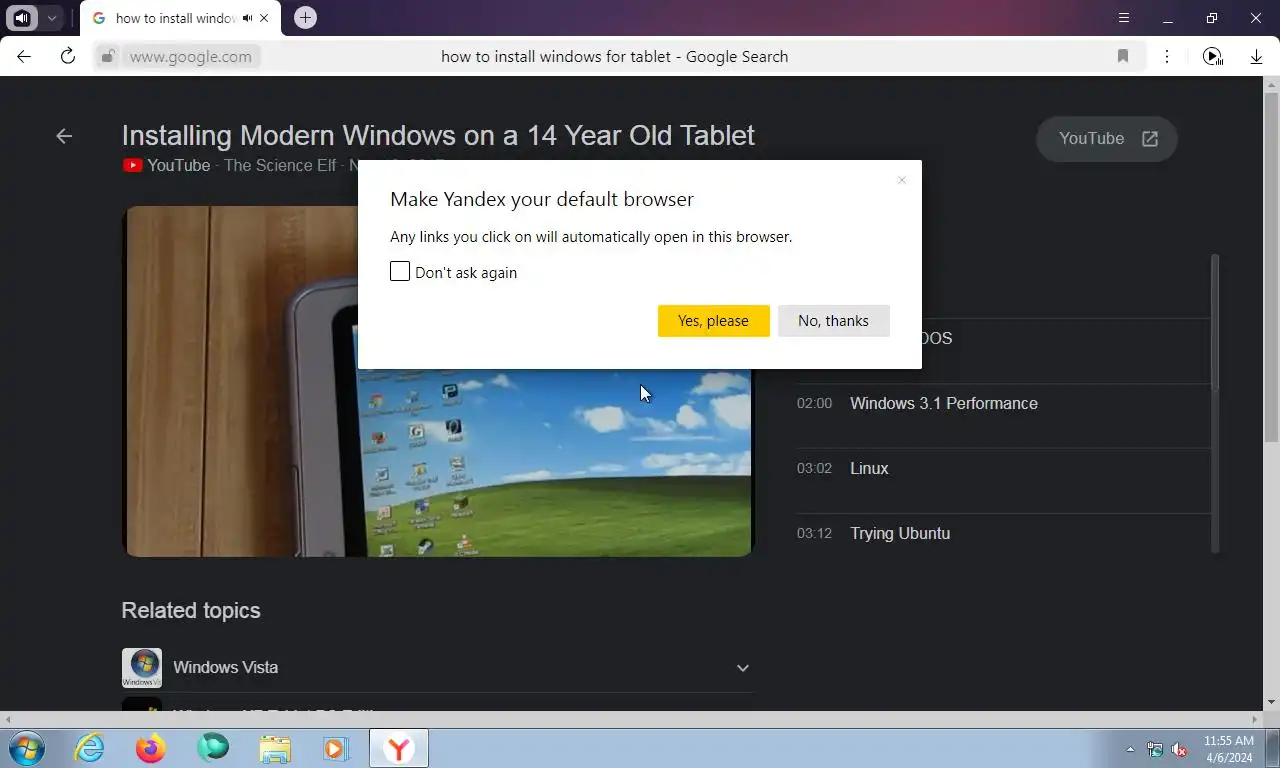This screenshot has width=1280, height=768.
Task: Open a new tab with plus button
Action: coord(305,18)
